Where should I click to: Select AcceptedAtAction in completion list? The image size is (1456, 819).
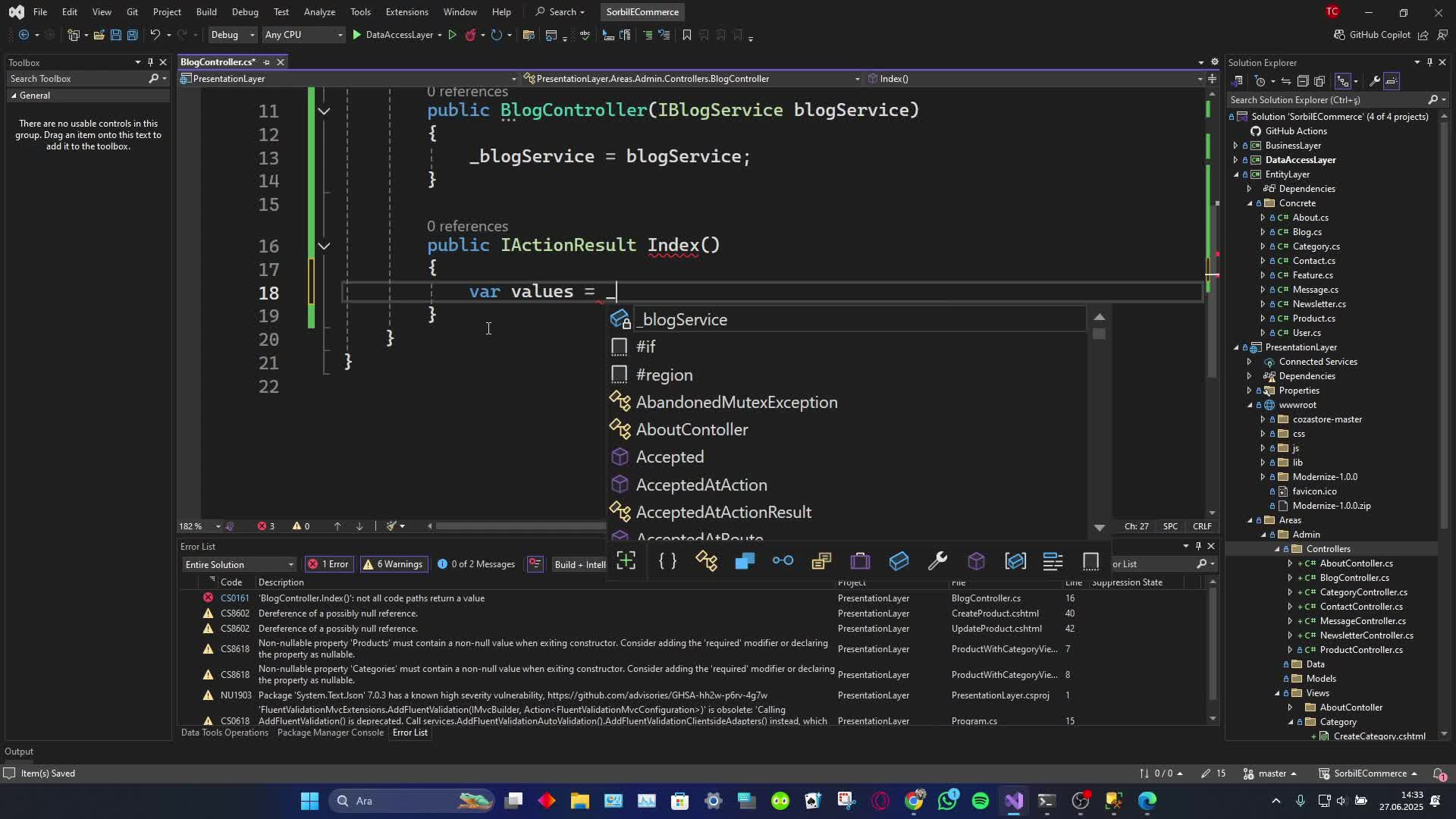[x=847, y=485]
